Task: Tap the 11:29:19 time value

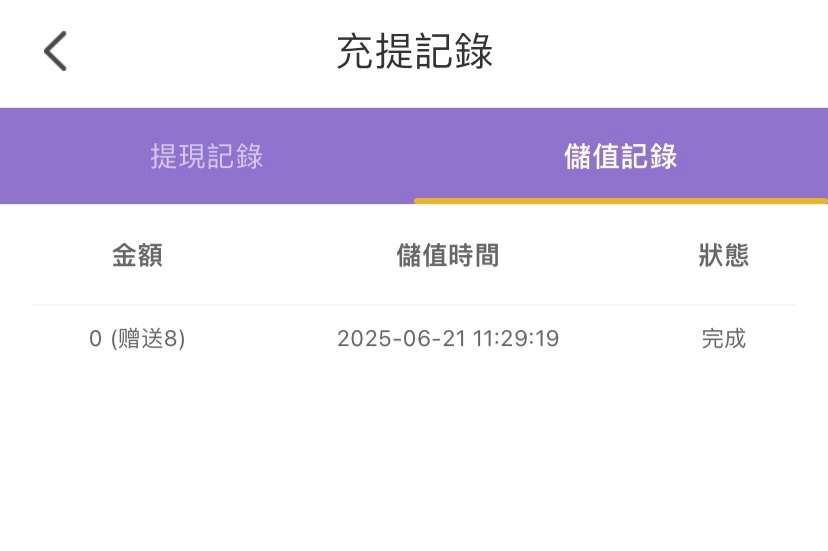Action: (x=516, y=339)
